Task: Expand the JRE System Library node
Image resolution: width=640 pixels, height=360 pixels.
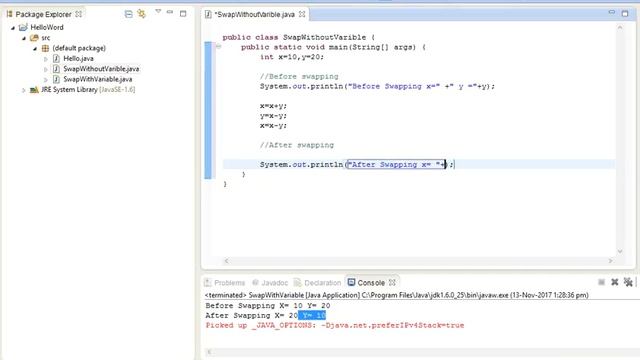Action: (x=24, y=90)
